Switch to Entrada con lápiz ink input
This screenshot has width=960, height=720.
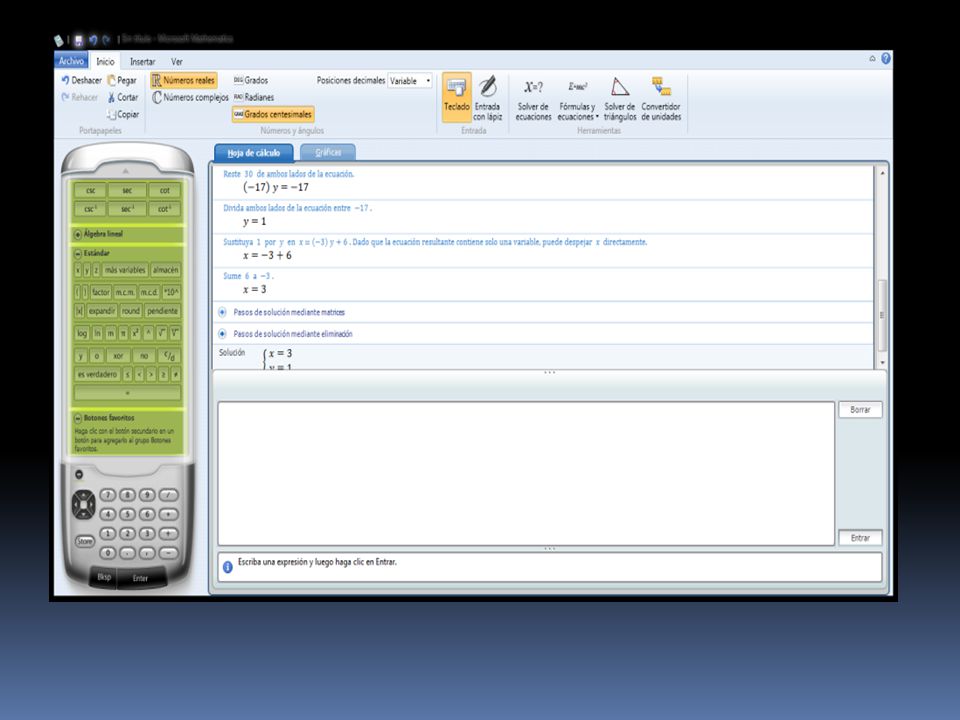tap(487, 99)
